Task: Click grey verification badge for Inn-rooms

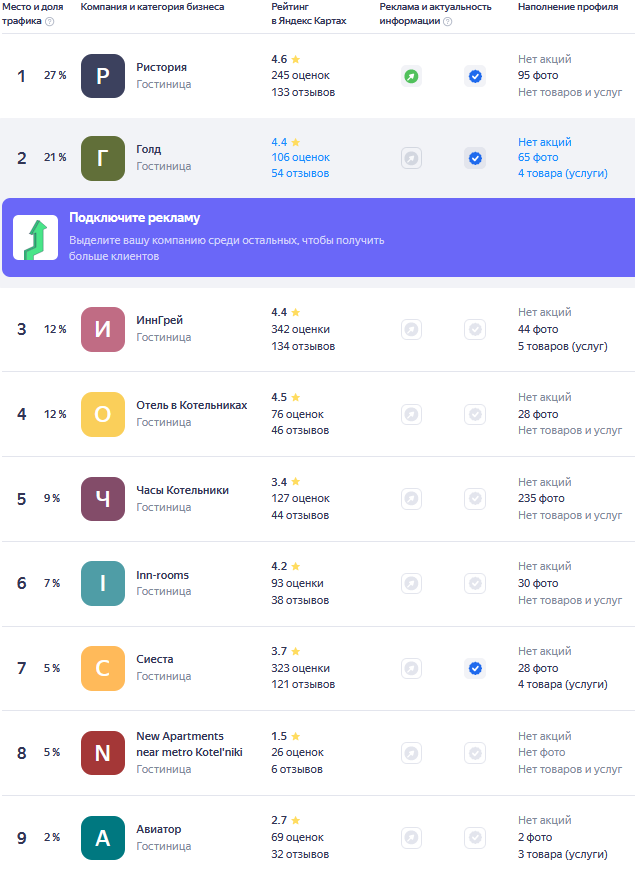Action: [x=475, y=584]
